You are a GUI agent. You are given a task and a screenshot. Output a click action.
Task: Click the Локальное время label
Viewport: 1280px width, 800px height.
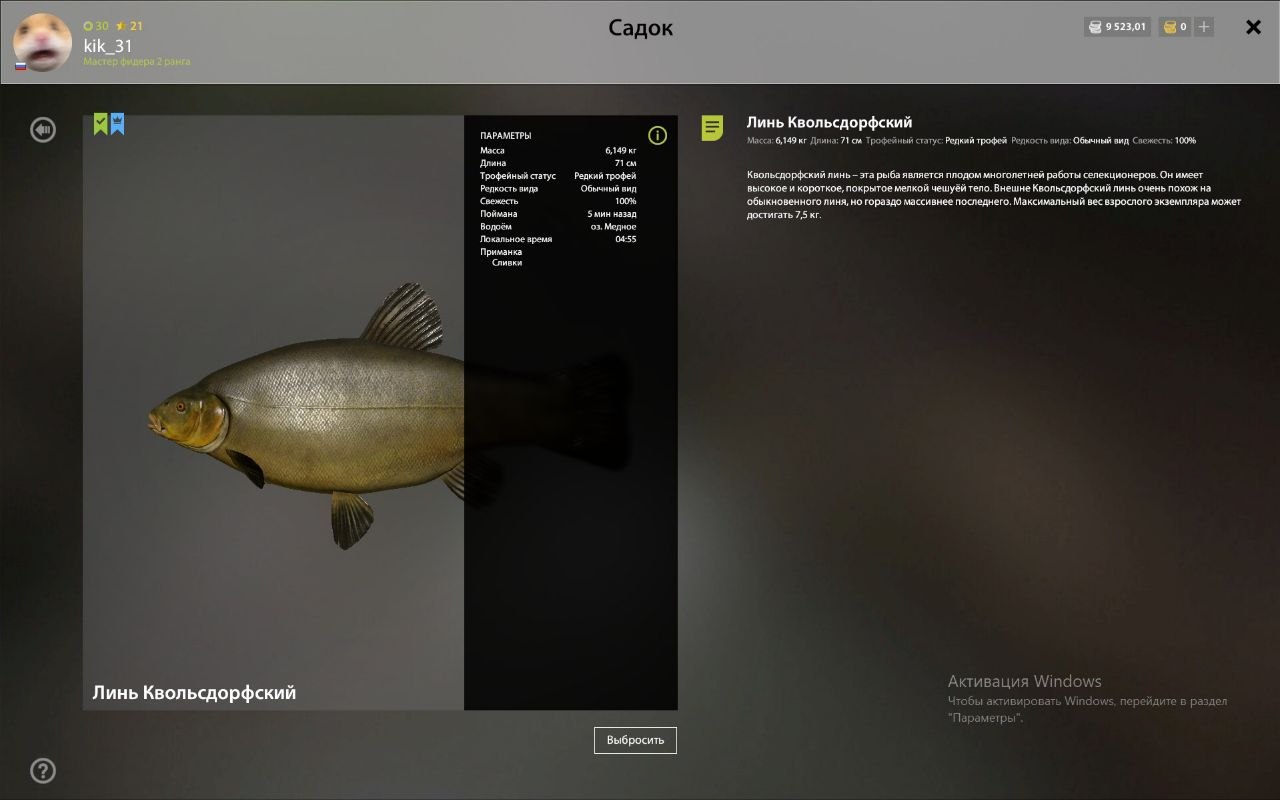[x=516, y=240]
